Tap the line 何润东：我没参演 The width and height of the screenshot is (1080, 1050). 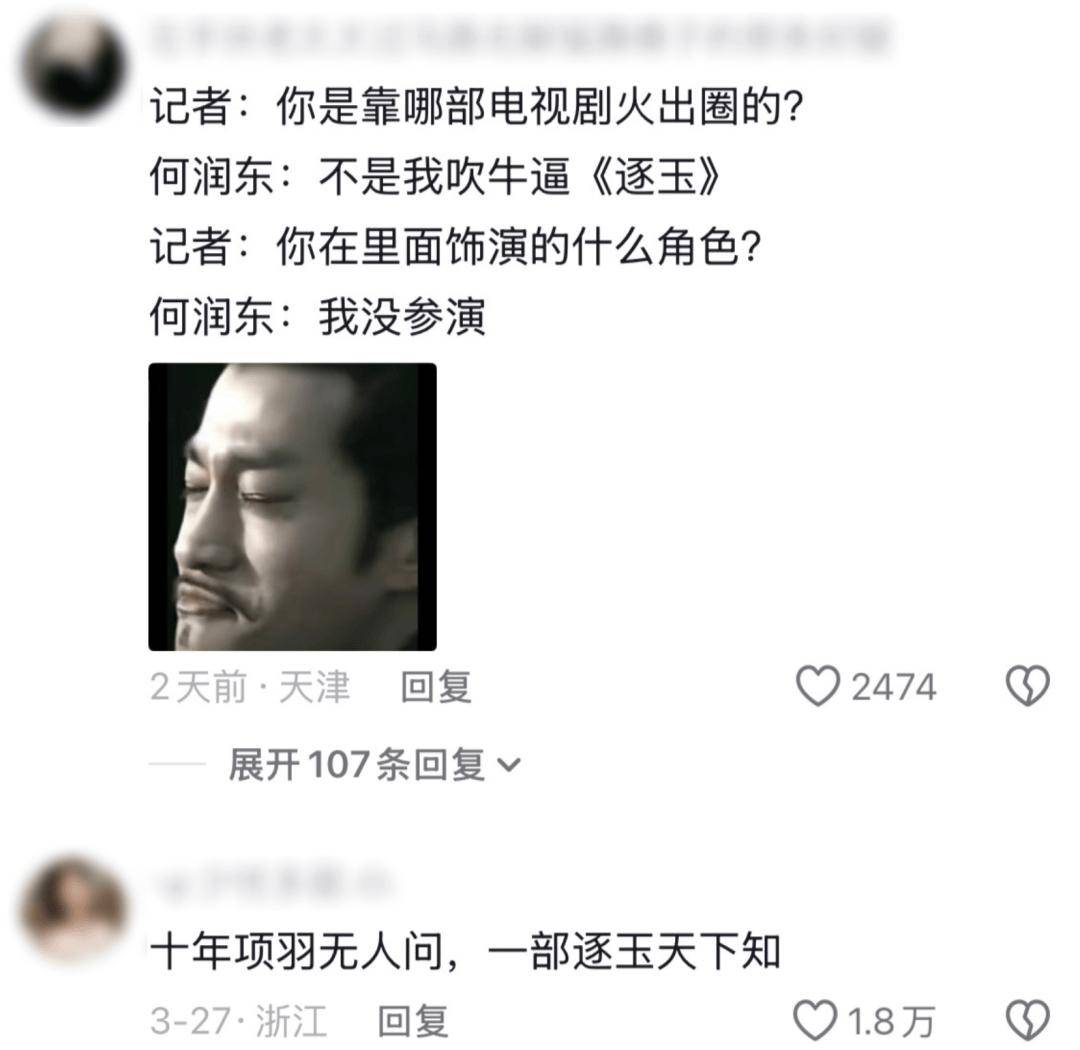pyautogui.click(x=318, y=317)
